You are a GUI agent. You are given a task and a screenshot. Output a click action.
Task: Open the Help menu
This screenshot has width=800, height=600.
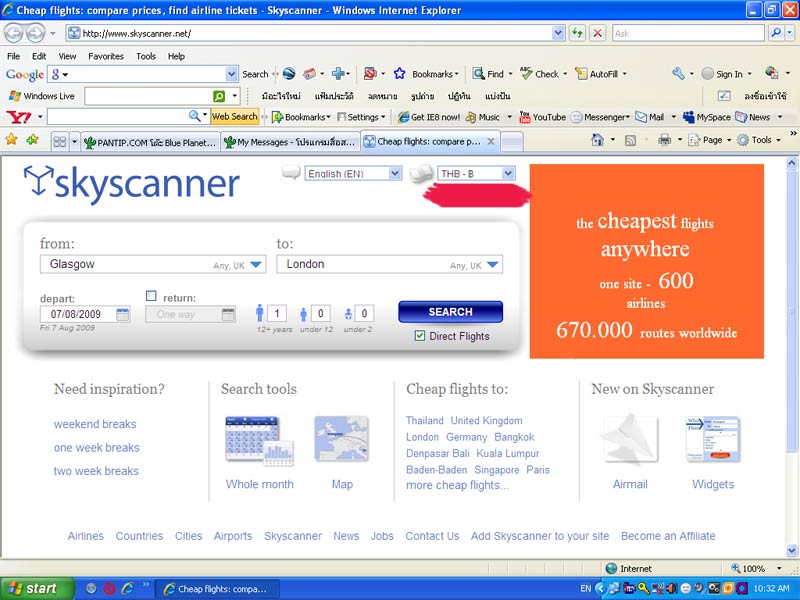click(176, 56)
